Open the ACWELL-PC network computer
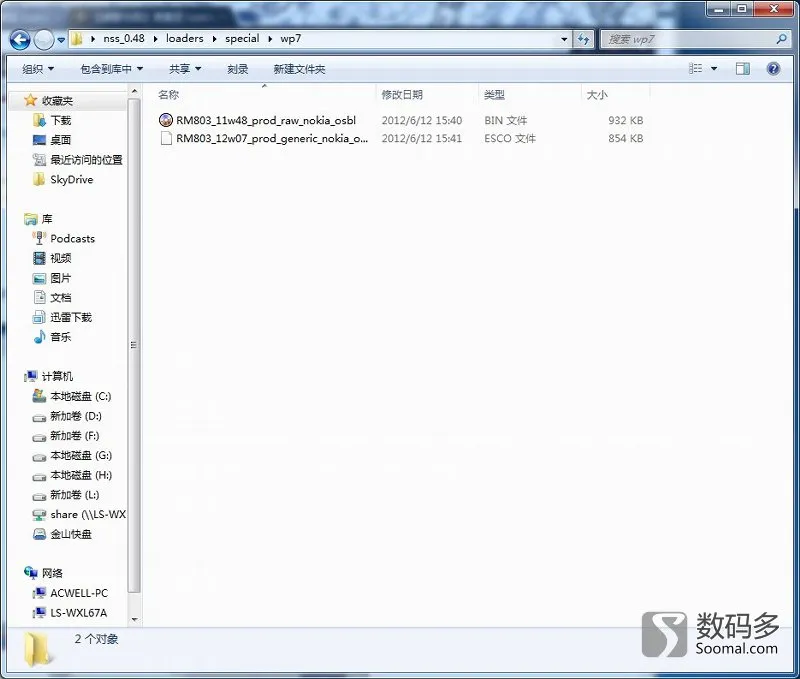 79,593
